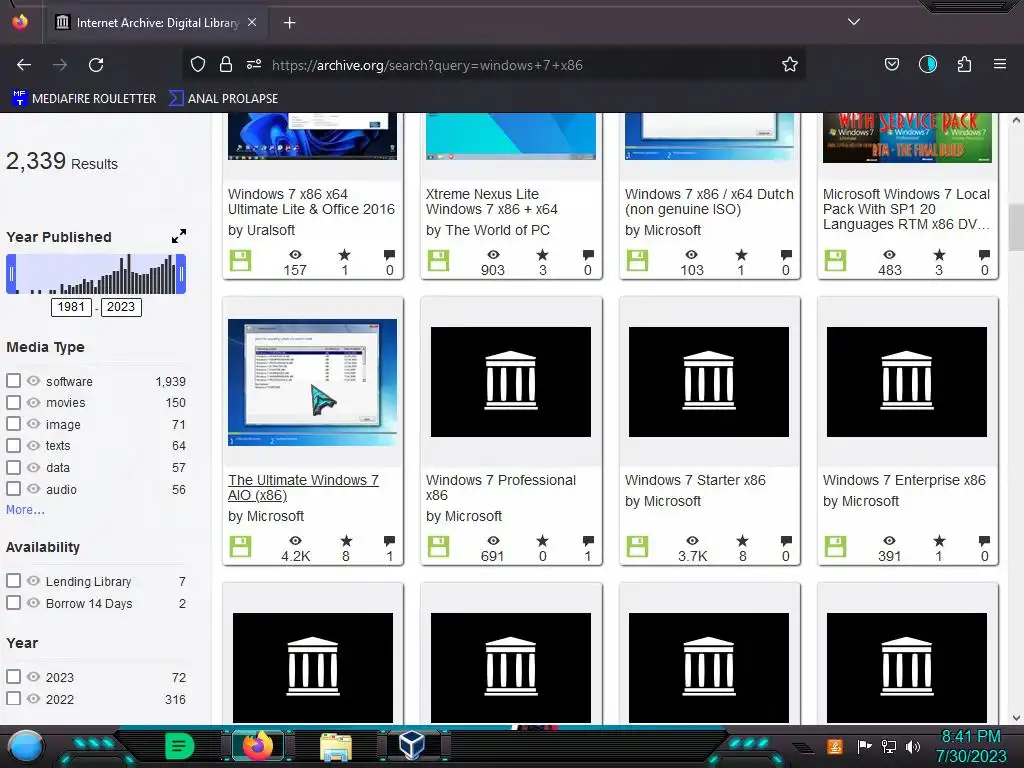This screenshot has height=768, width=1024.
Task: Toggle eye icon to show only software
Action: tap(33, 381)
